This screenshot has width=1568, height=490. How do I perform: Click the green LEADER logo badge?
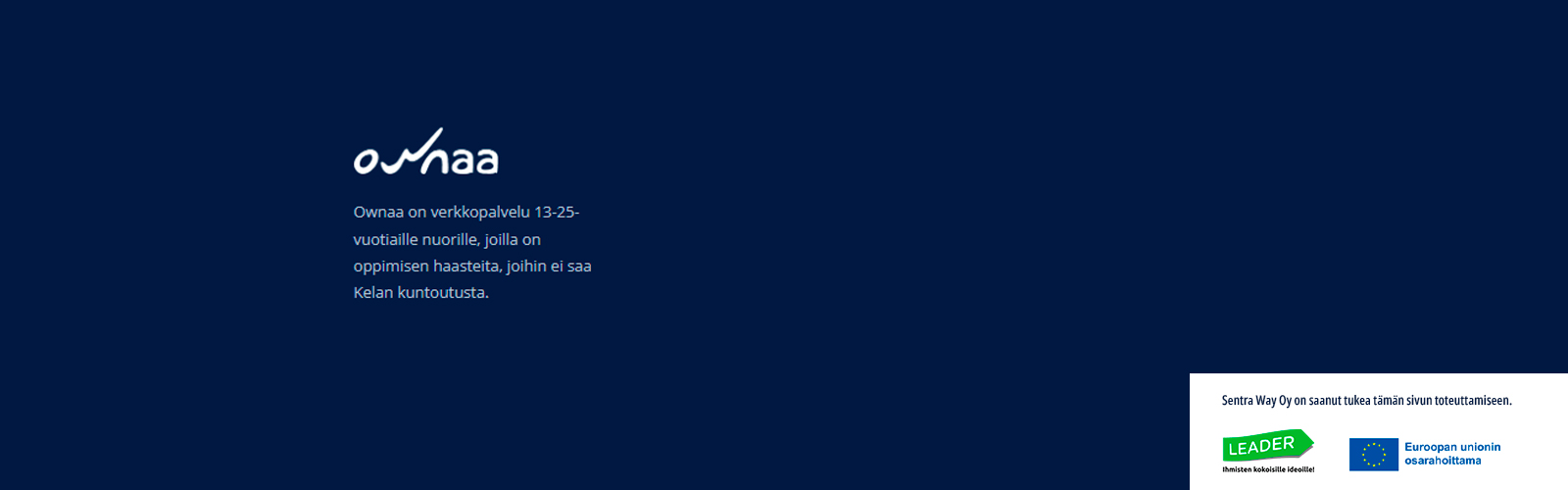pyautogui.click(x=1268, y=445)
